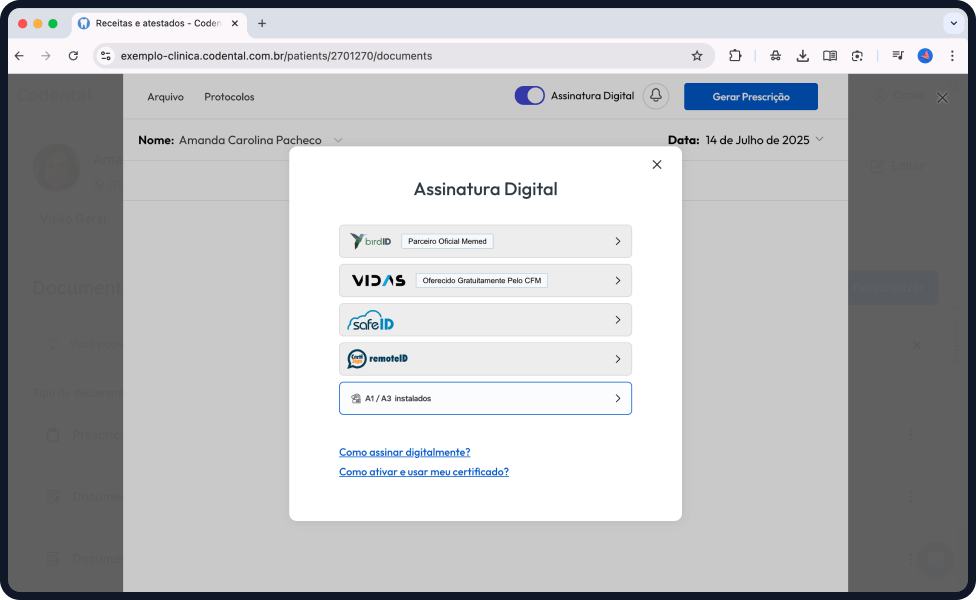Image resolution: width=976 pixels, height=600 pixels.
Task: Click Oferecido Gratuitamente Pelo CFM badge
Action: [x=482, y=281]
